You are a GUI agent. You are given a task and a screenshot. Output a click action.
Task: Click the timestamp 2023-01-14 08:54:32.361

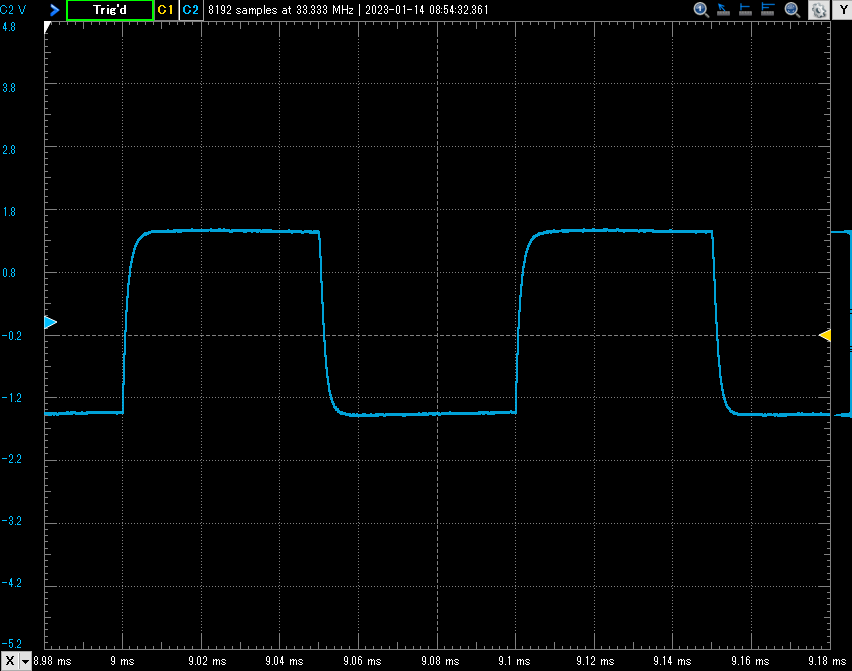[427, 10]
